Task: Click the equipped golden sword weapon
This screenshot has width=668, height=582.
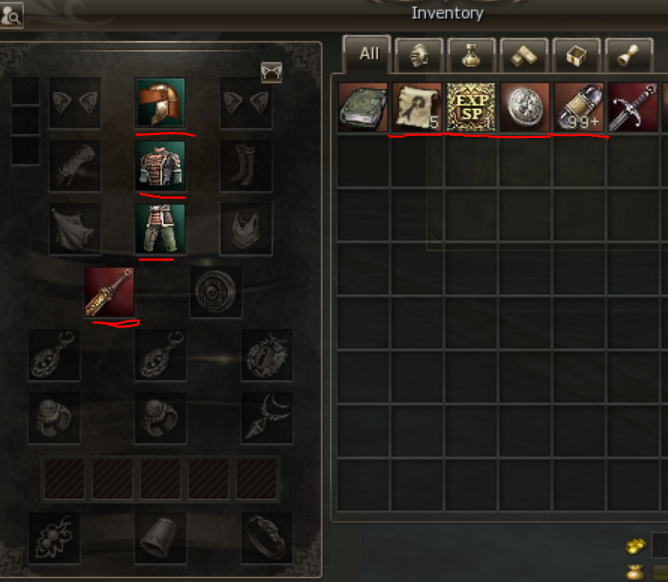Action: pos(109,292)
